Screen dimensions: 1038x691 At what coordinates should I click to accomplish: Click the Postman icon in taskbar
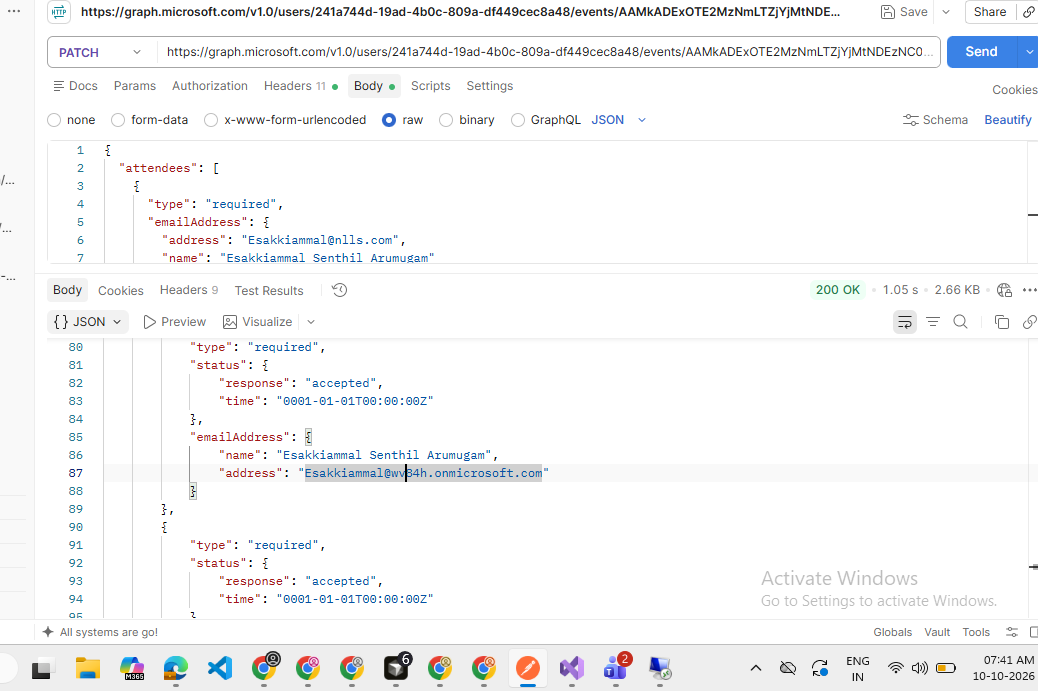528,668
